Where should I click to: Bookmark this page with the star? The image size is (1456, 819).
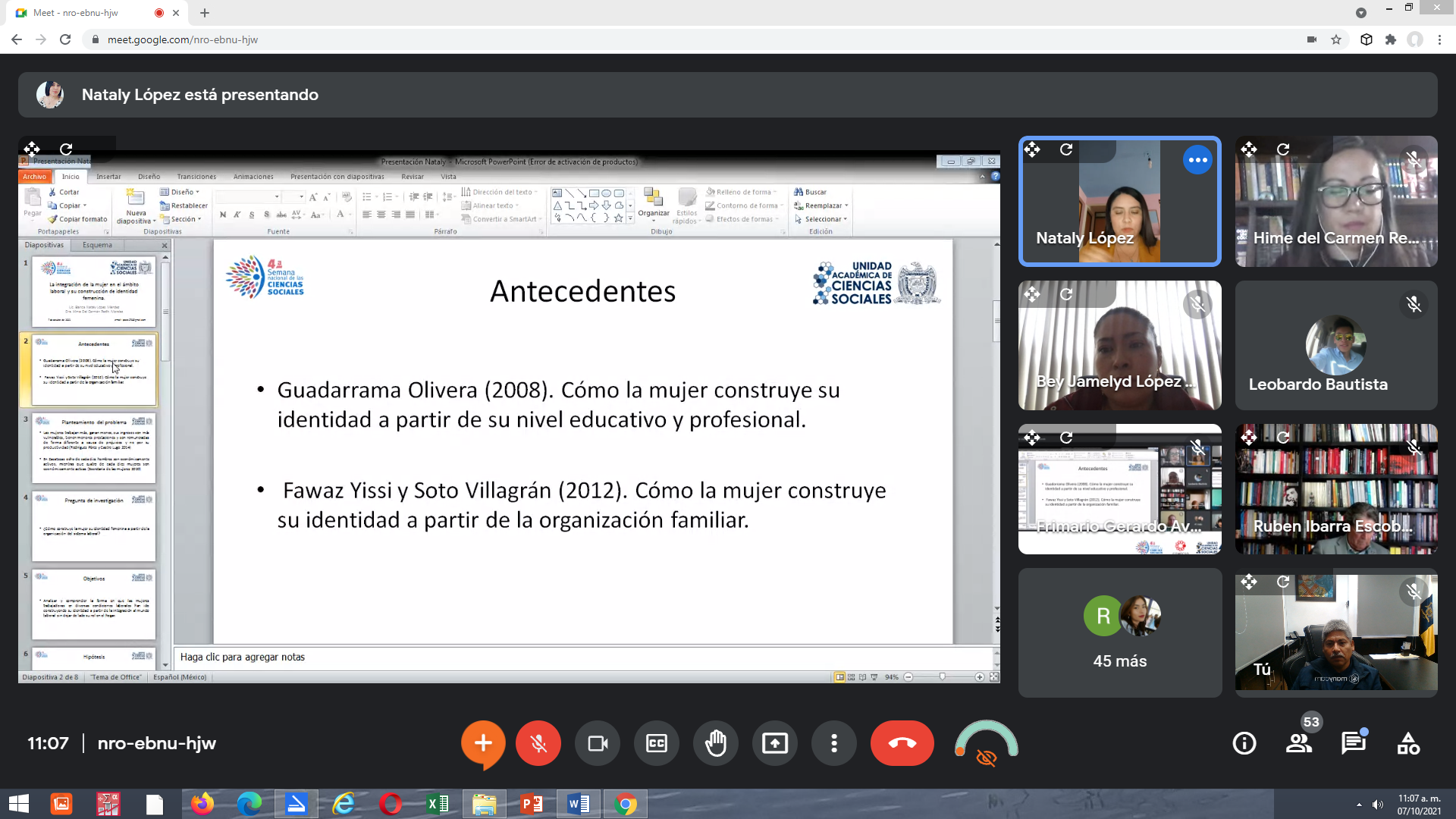[1336, 39]
